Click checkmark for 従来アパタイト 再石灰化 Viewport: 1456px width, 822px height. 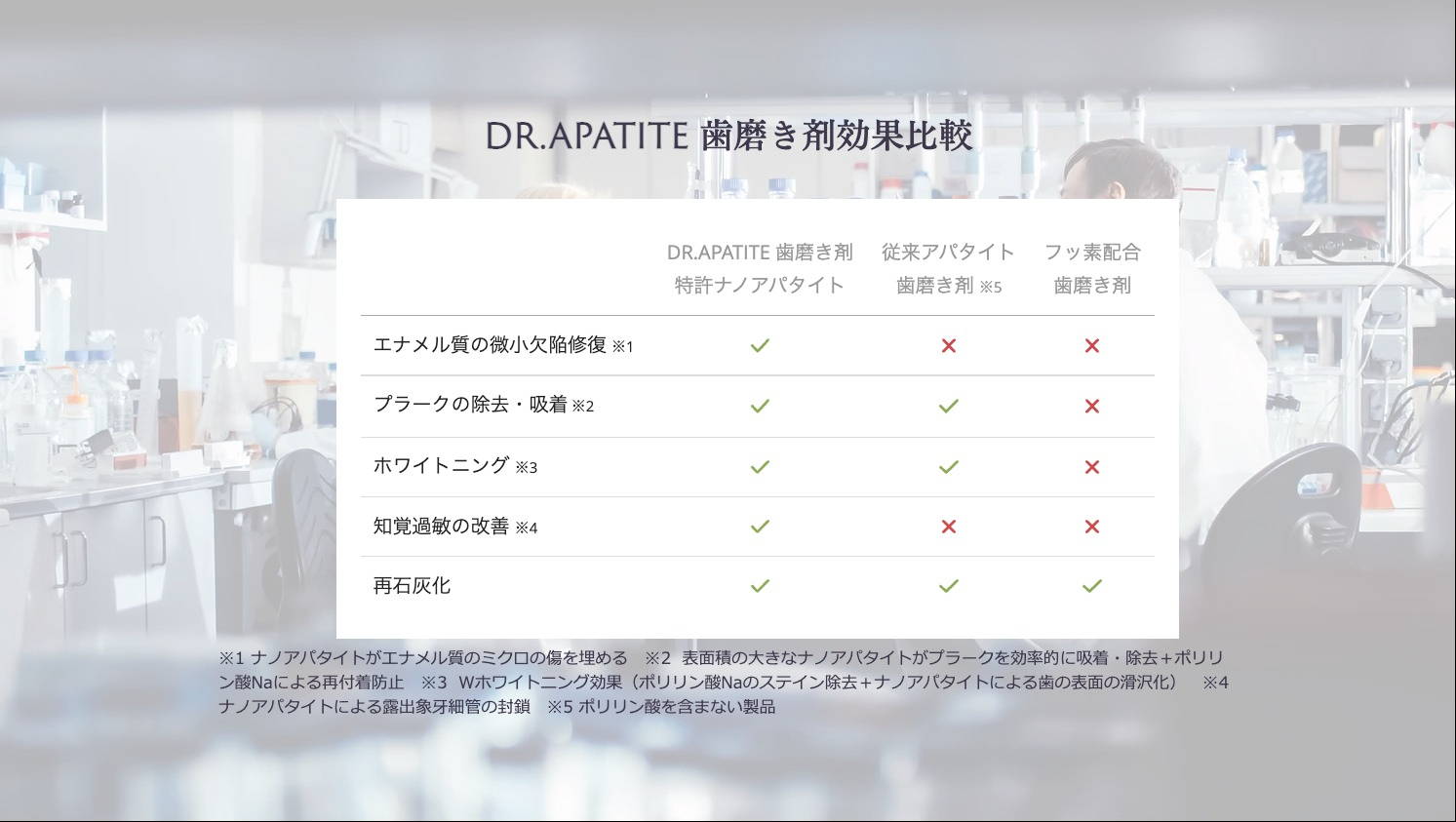tap(948, 586)
